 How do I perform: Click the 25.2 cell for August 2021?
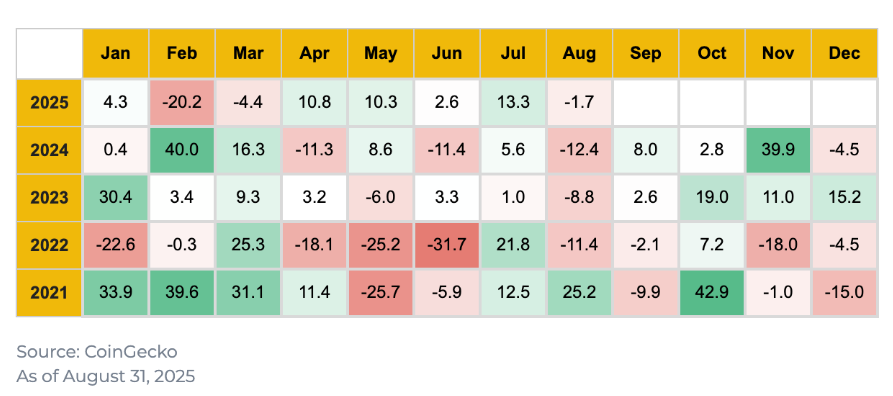pos(579,293)
